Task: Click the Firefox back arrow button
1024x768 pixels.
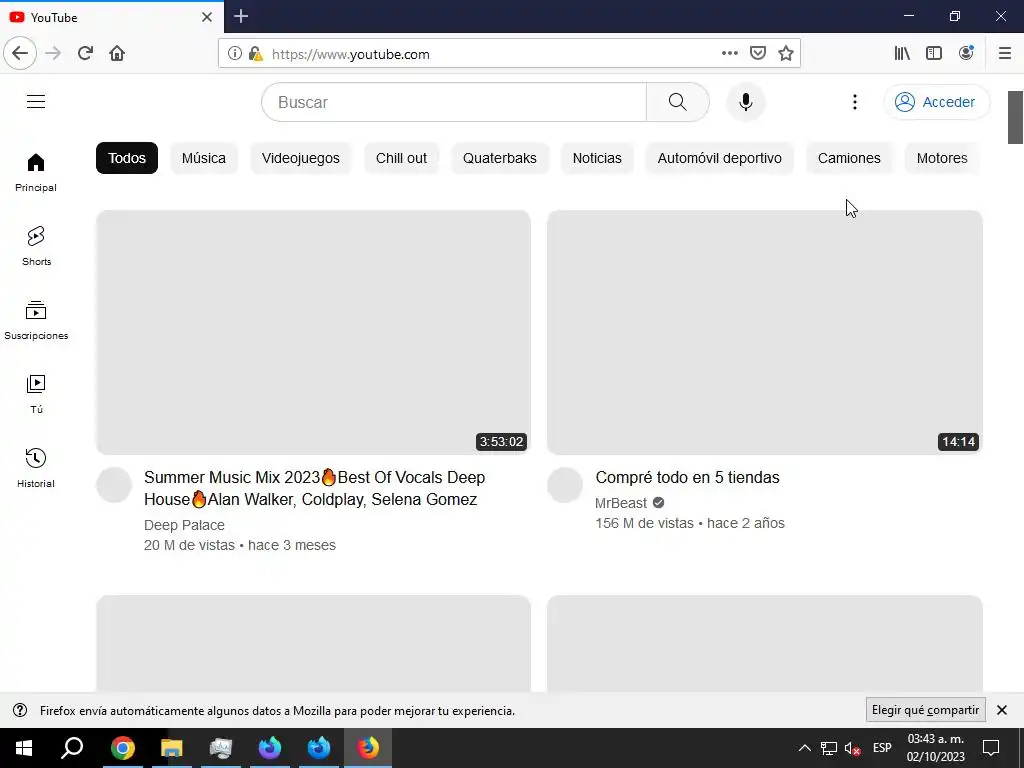Action: tap(20, 53)
